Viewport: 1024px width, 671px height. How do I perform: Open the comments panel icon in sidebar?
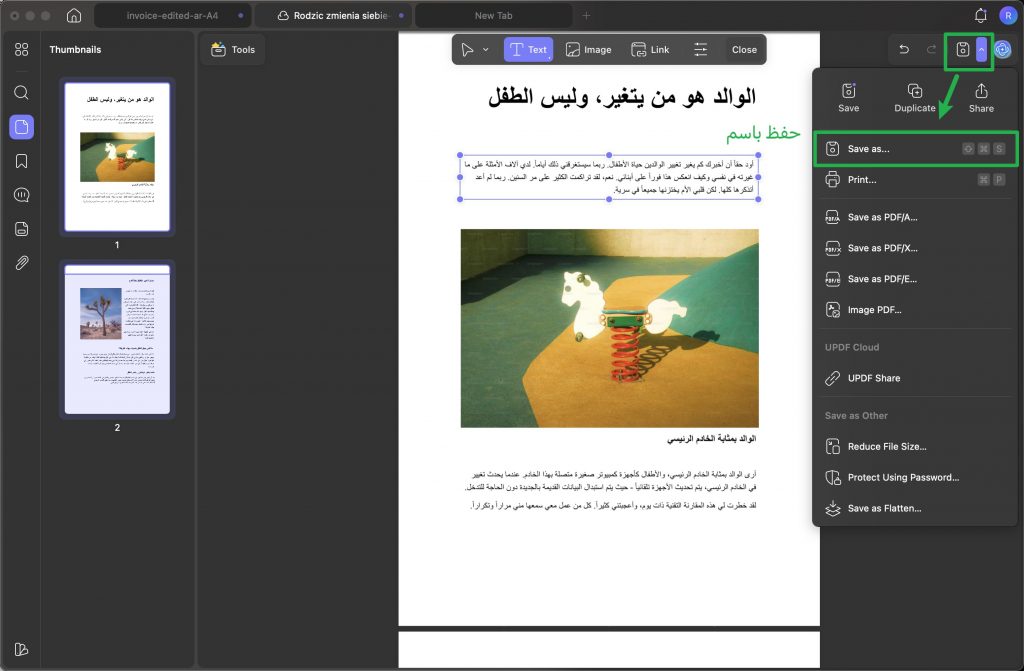point(22,195)
